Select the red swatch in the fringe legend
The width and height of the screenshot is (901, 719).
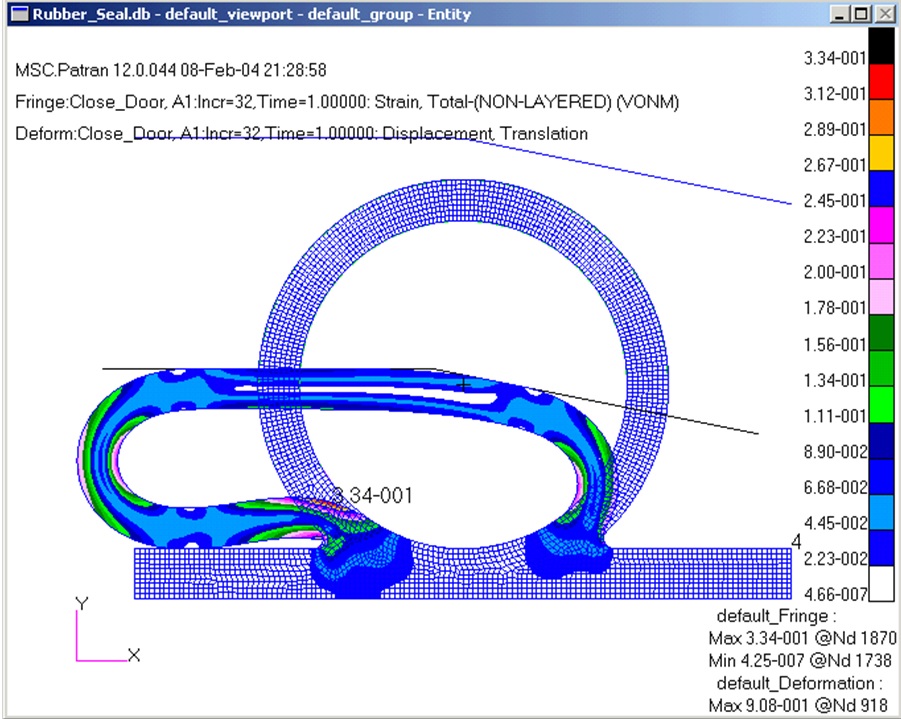pos(880,81)
